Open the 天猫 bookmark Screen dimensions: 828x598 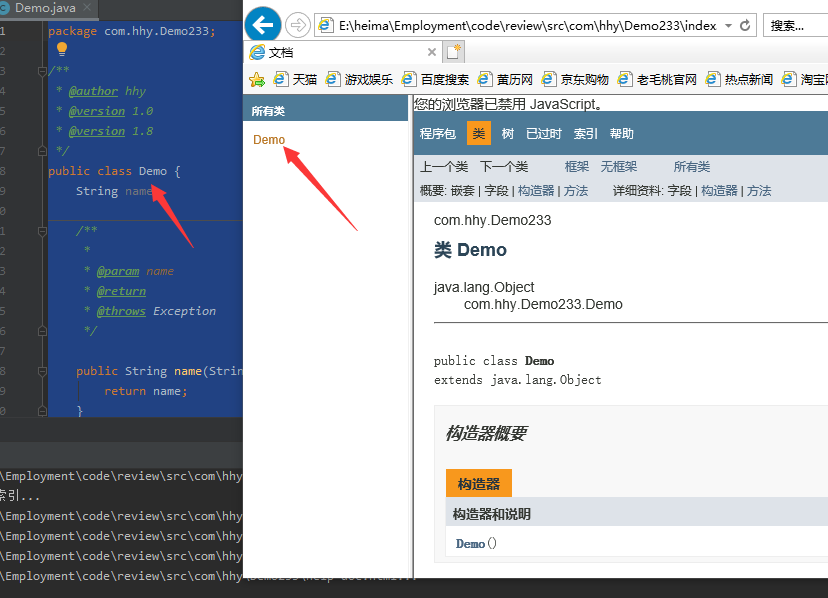click(x=295, y=80)
